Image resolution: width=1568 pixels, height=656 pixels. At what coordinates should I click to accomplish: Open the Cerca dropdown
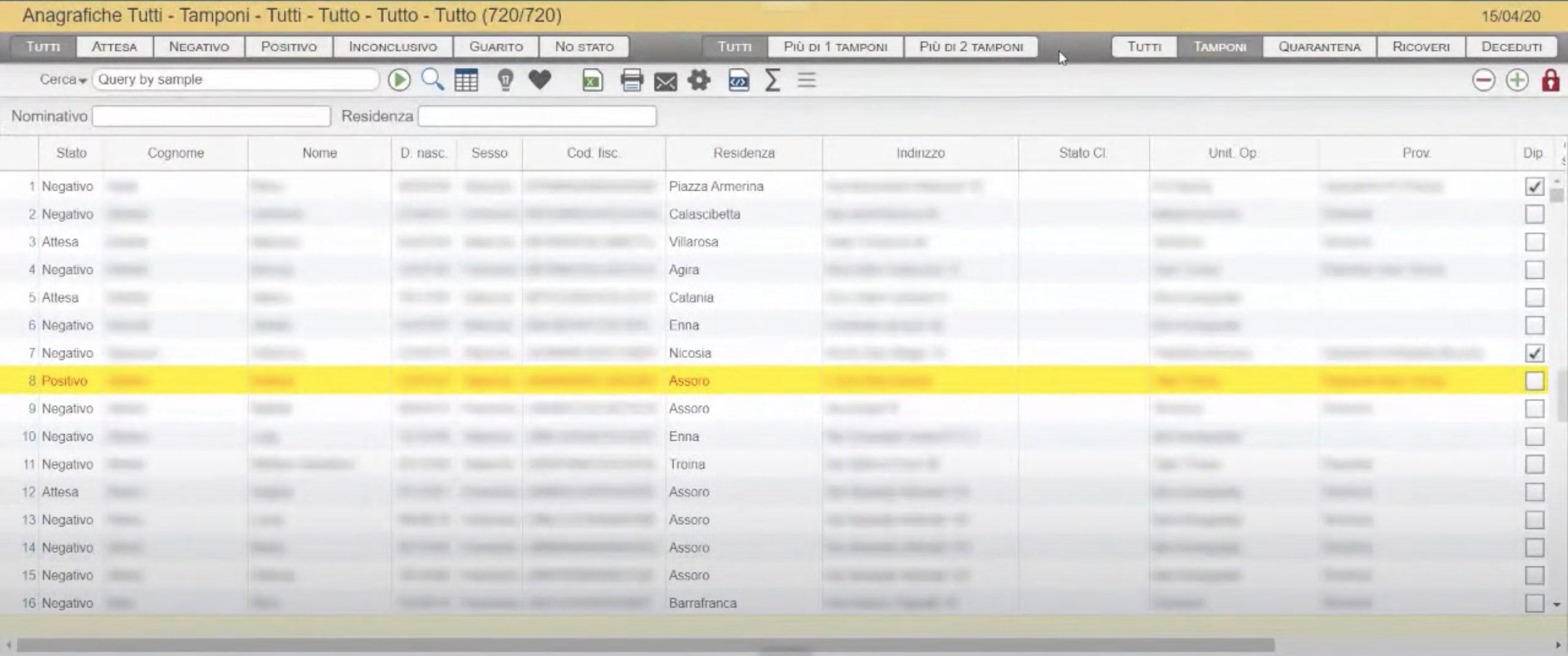coord(63,80)
